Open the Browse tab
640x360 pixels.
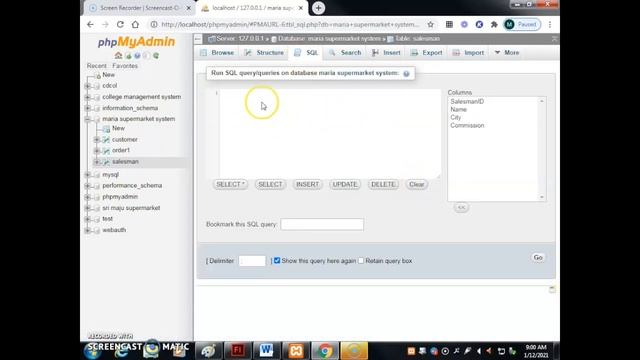[217, 53]
